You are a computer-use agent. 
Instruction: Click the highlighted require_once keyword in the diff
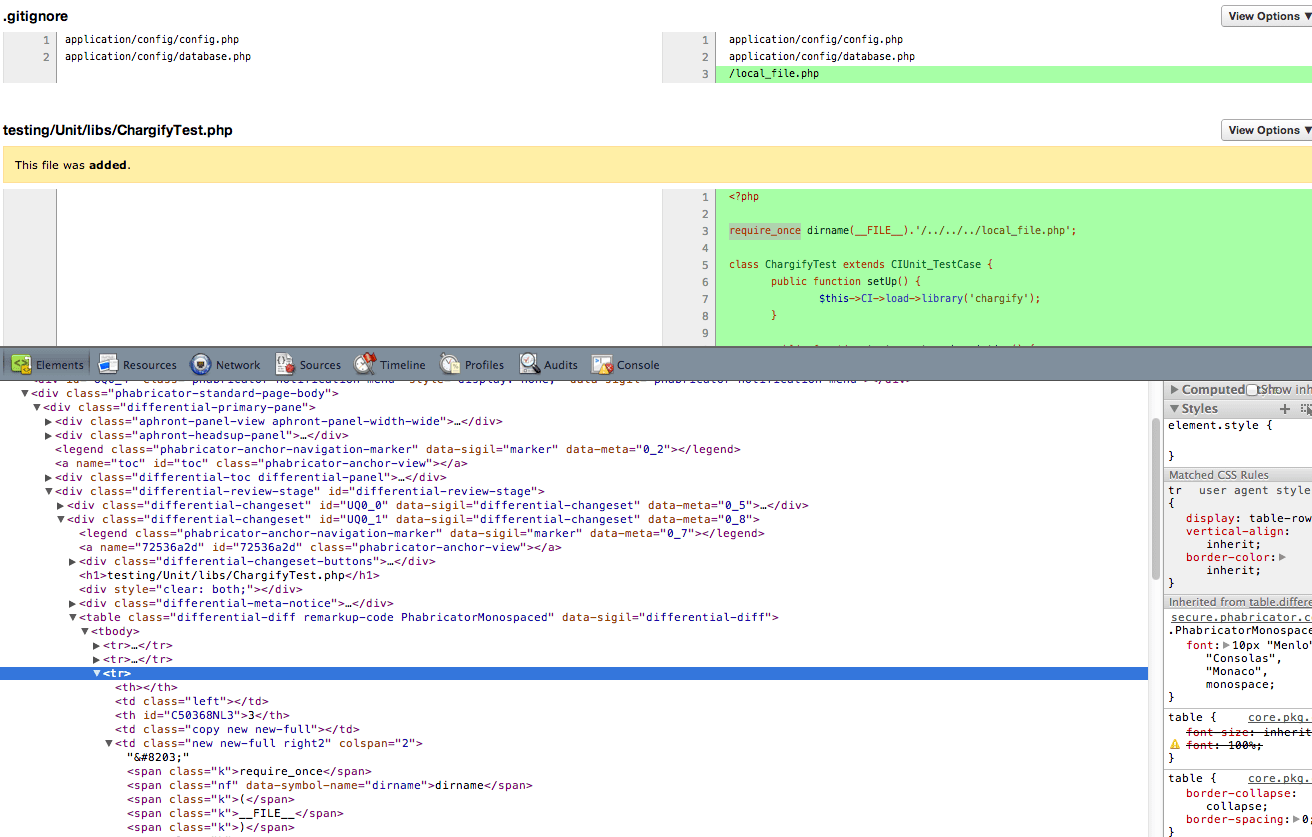coord(765,231)
